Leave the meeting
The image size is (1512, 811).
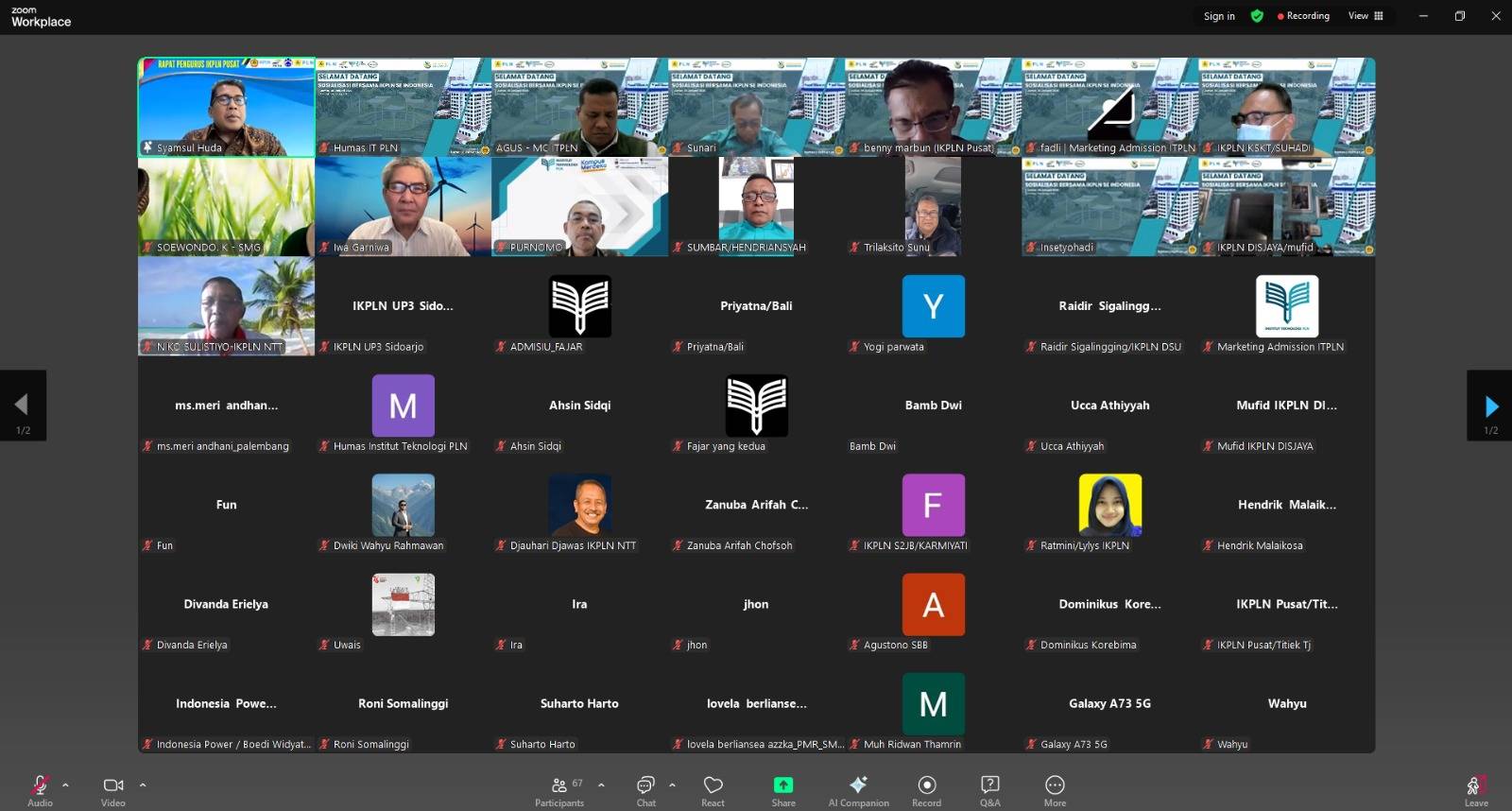click(x=1476, y=790)
